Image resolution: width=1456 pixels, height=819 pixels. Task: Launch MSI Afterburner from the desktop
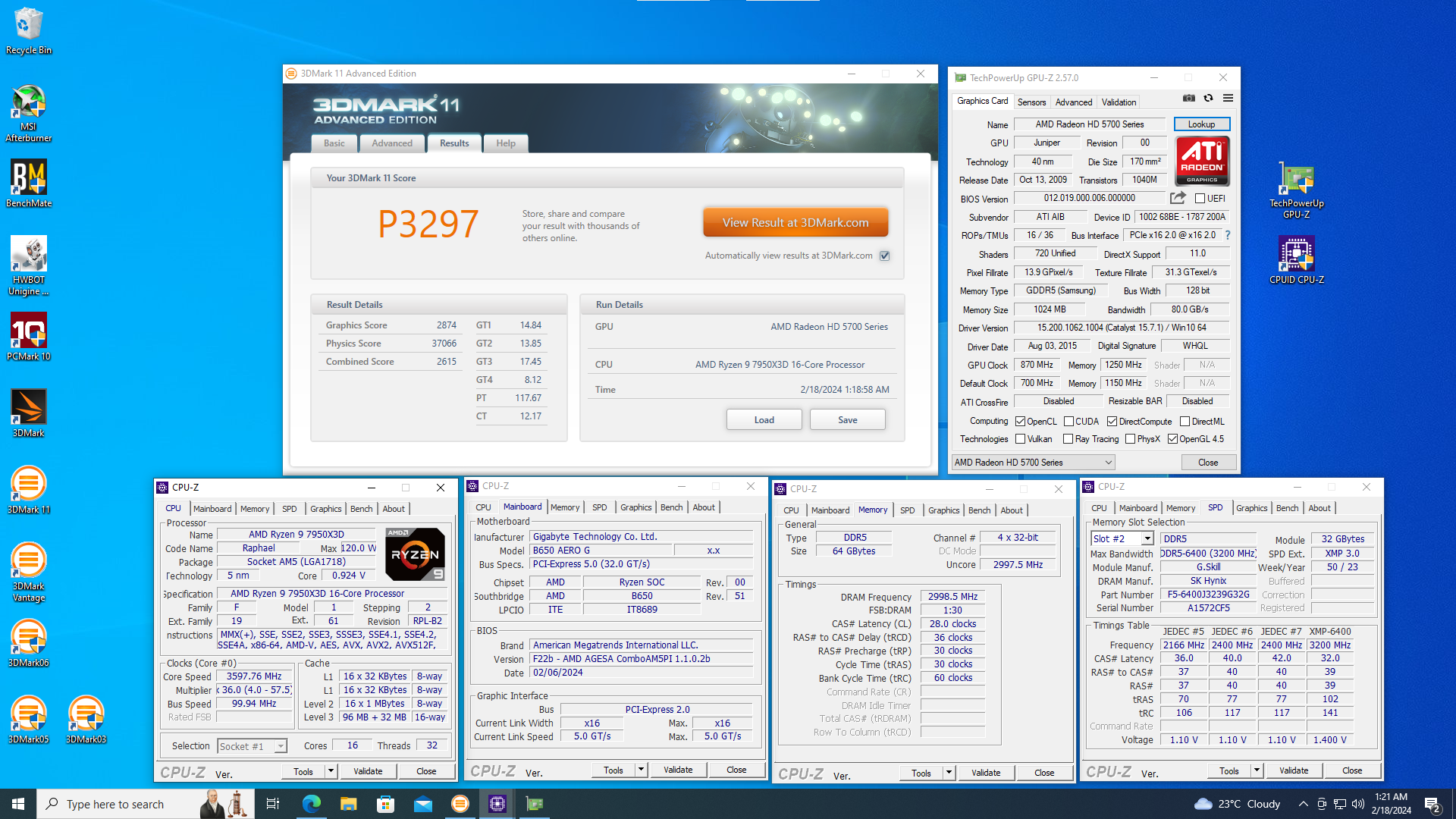29,114
